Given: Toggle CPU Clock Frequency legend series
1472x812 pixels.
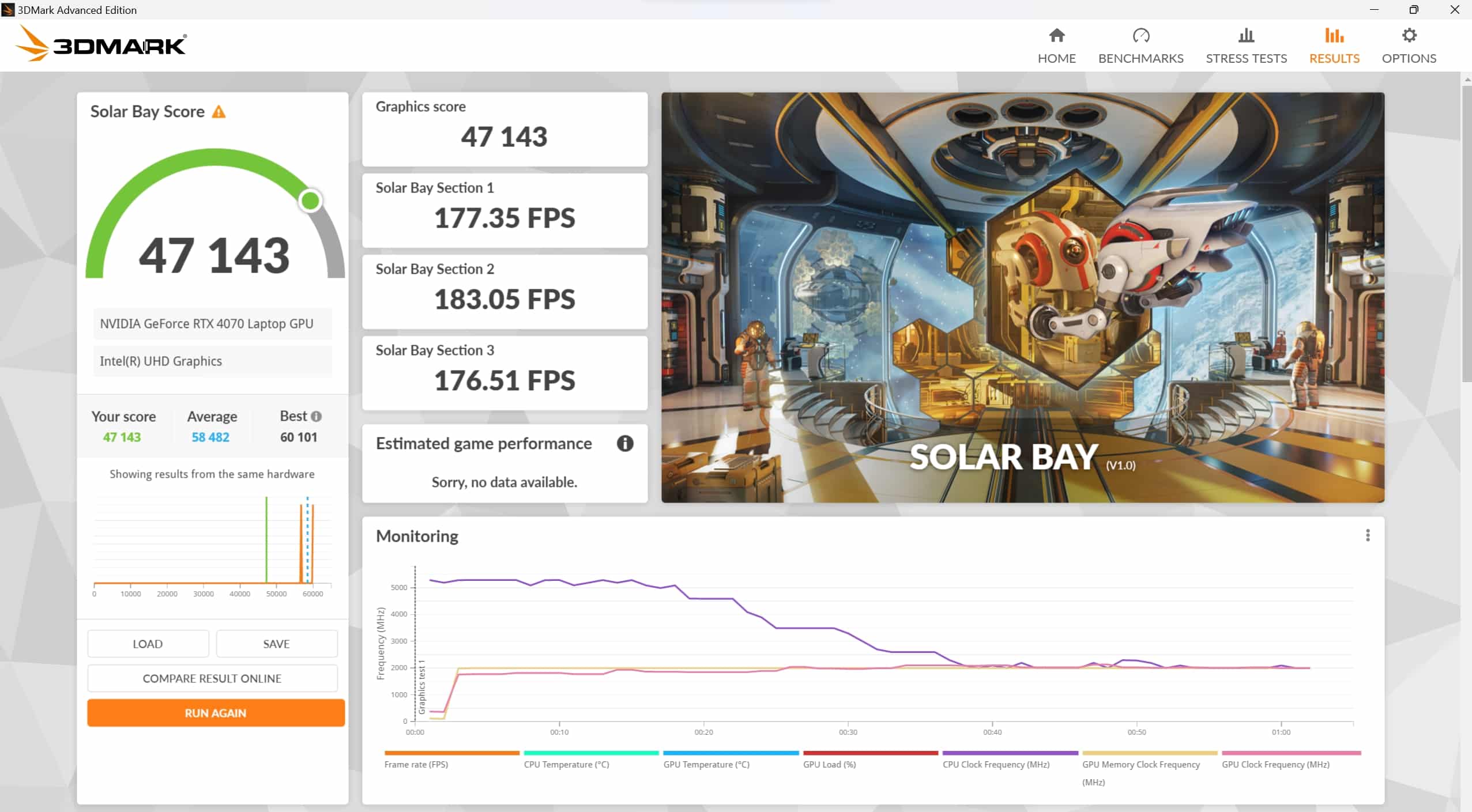Looking at the screenshot, I should [996, 764].
